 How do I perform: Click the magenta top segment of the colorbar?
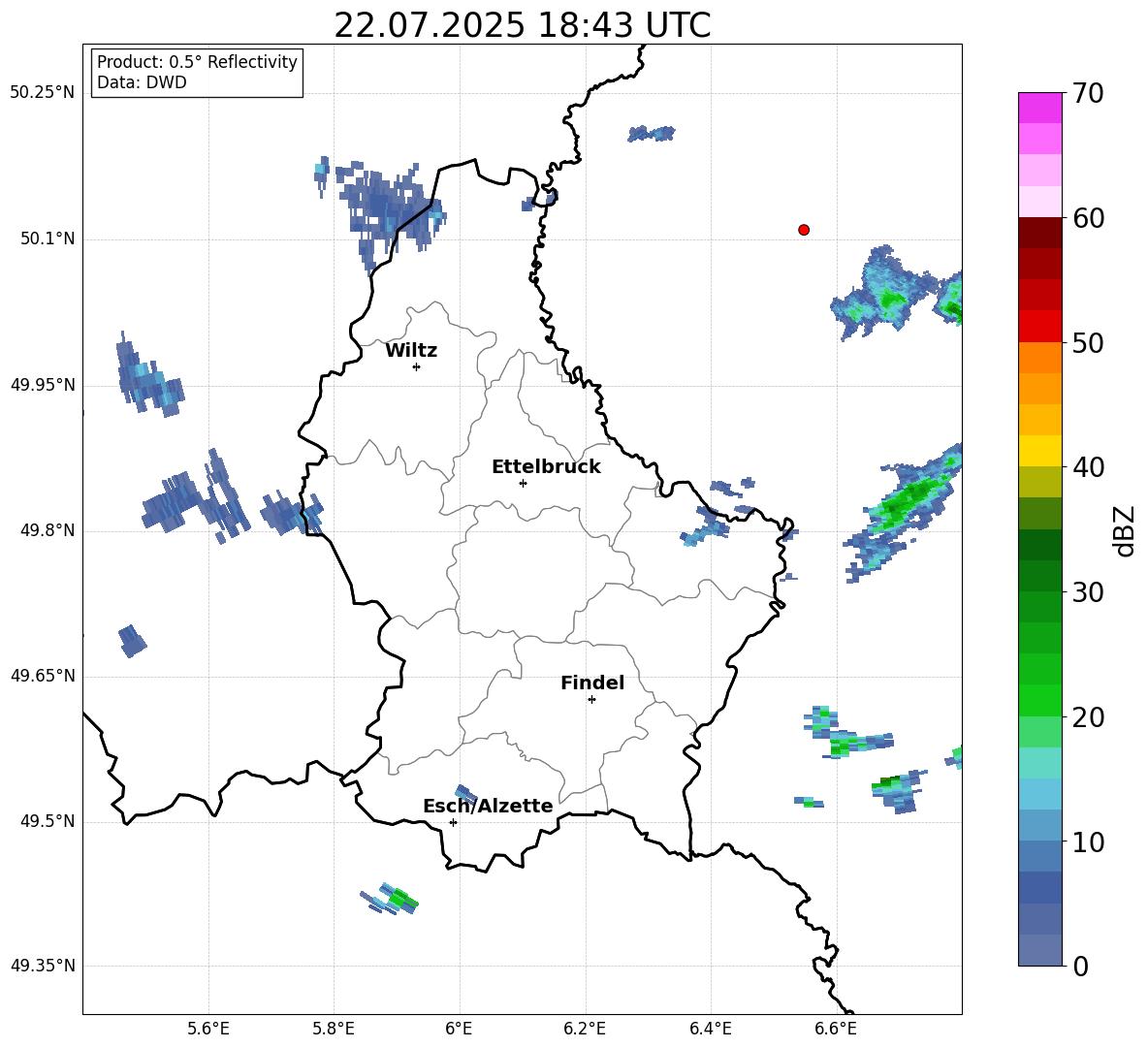pyautogui.click(x=1039, y=109)
